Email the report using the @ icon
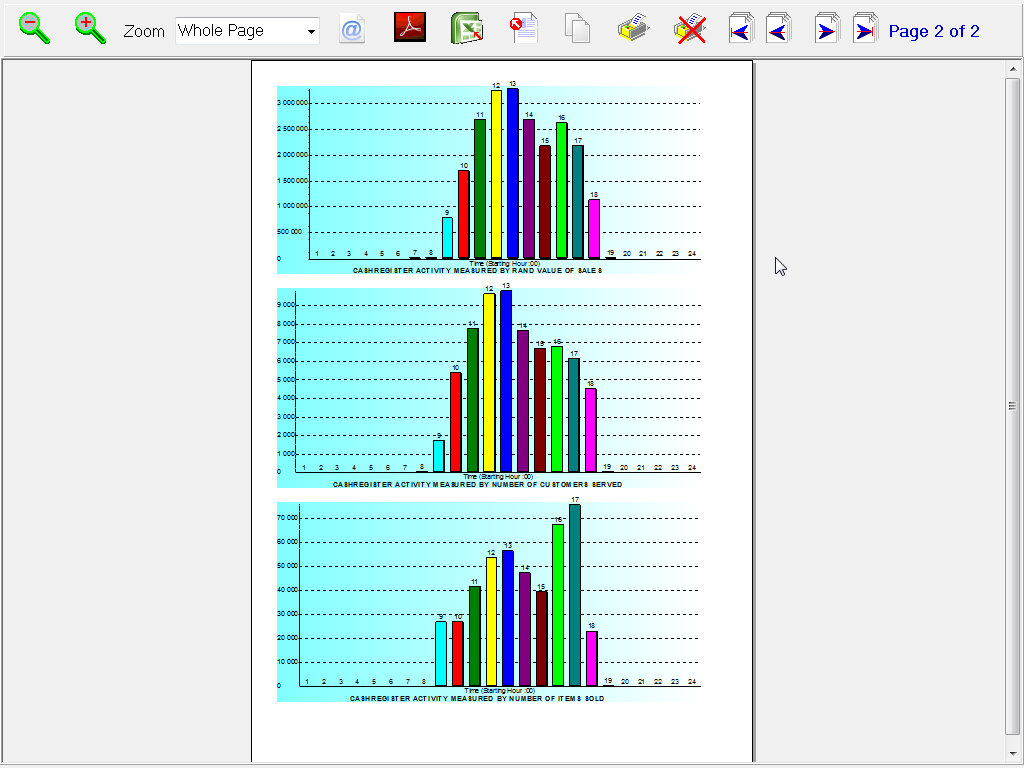The width and height of the screenshot is (1024, 768). click(x=352, y=30)
